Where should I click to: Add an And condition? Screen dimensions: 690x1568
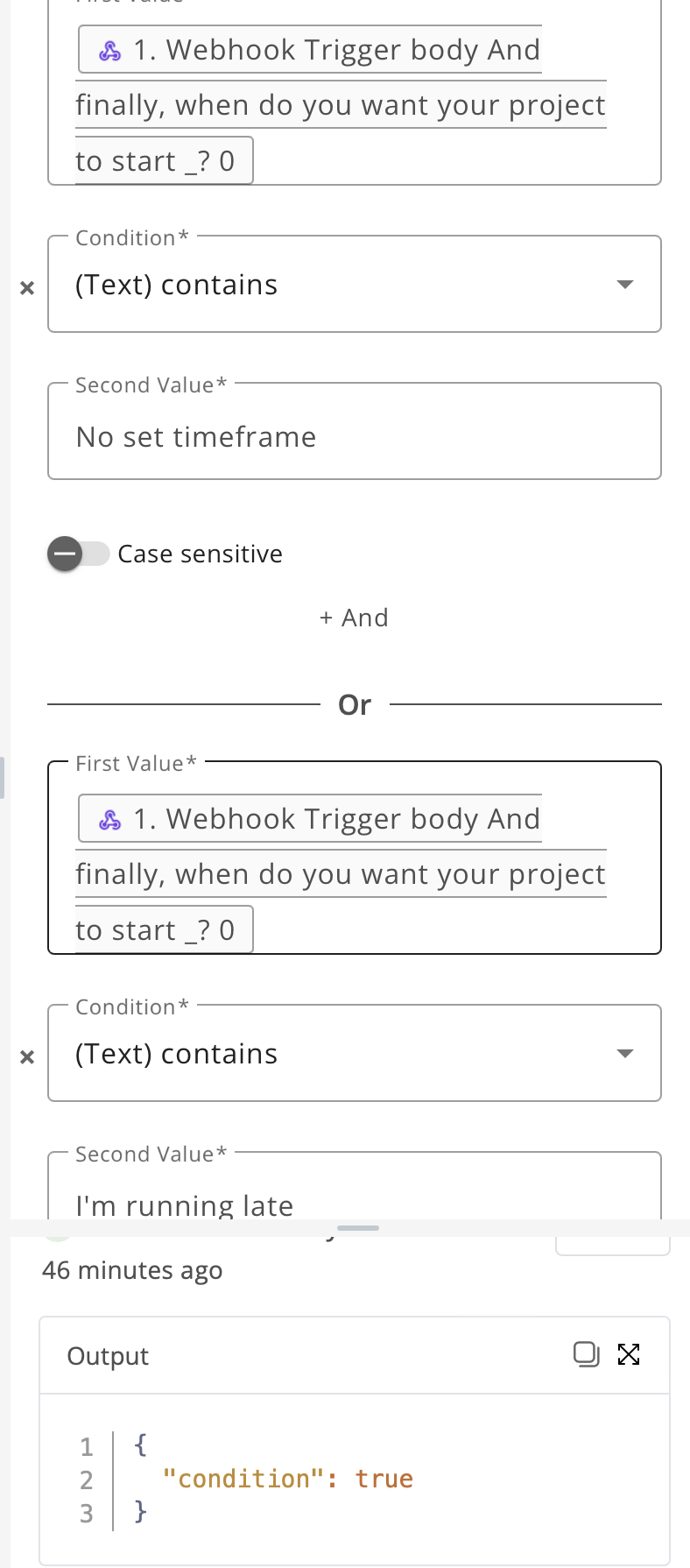(354, 618)
